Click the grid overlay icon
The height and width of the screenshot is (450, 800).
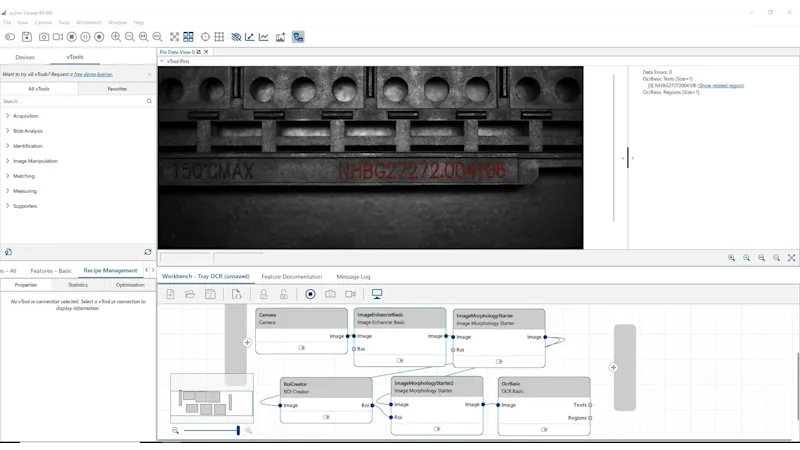(219, 37)
